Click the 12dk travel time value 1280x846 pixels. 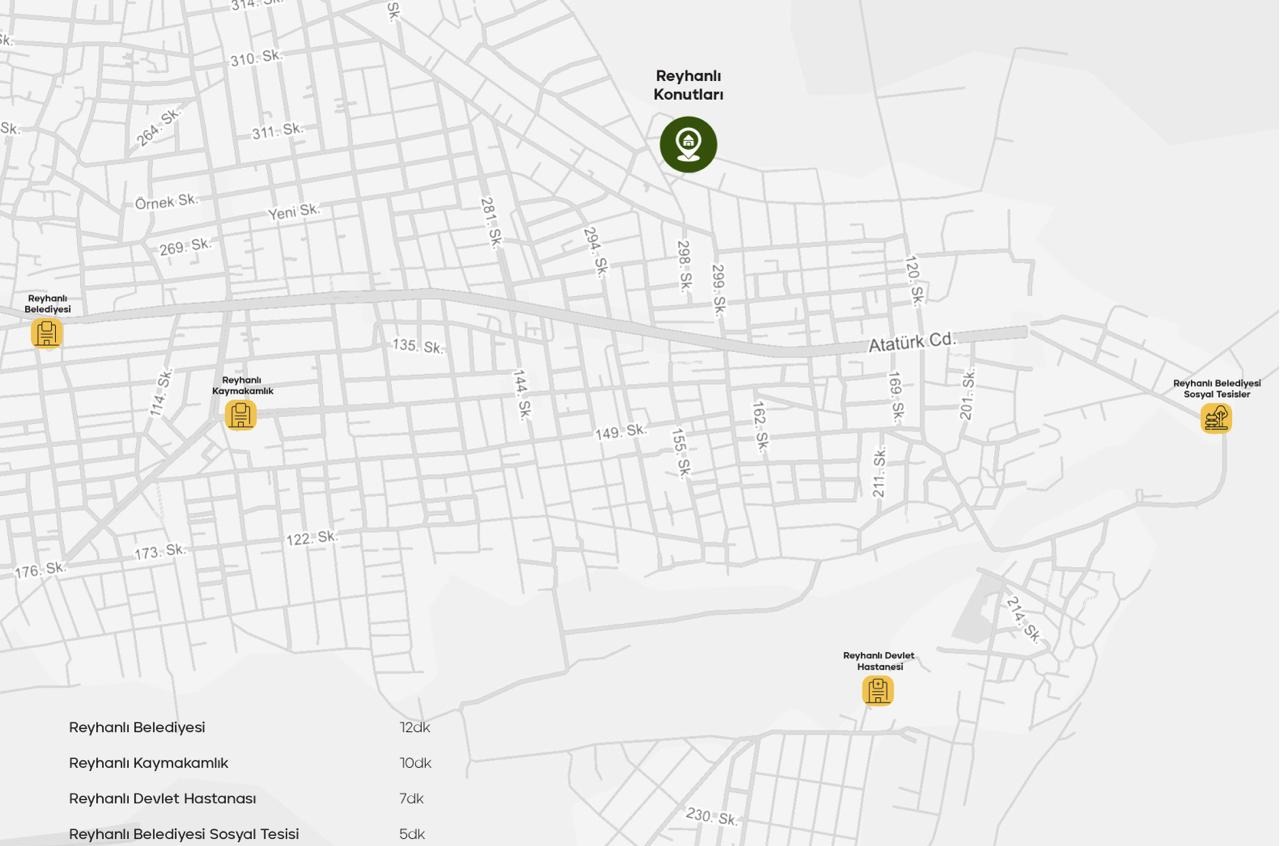pos(415,727)
